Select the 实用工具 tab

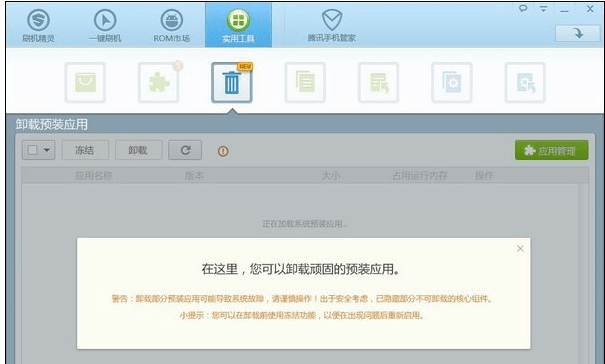238,25
